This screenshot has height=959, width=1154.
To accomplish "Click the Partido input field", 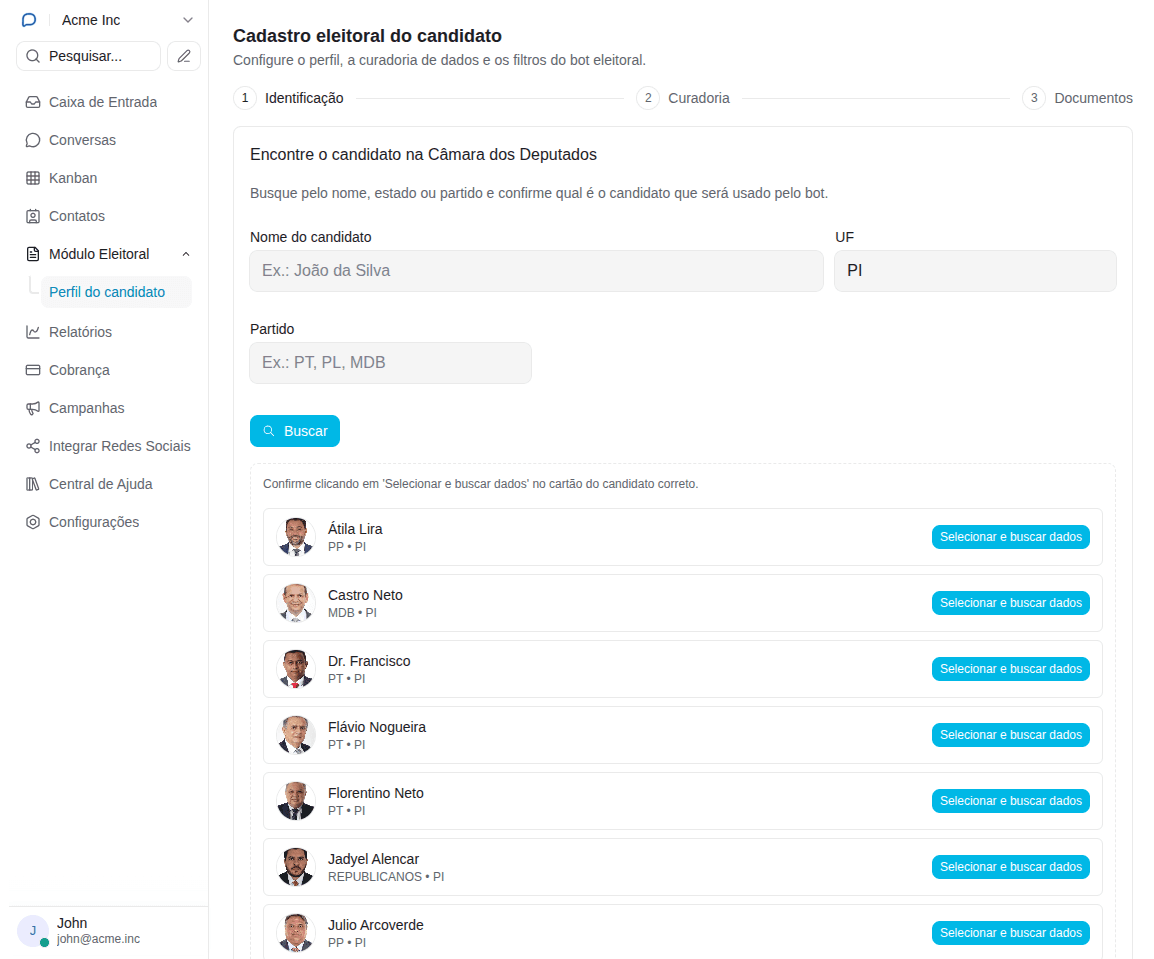I will 390,363.
